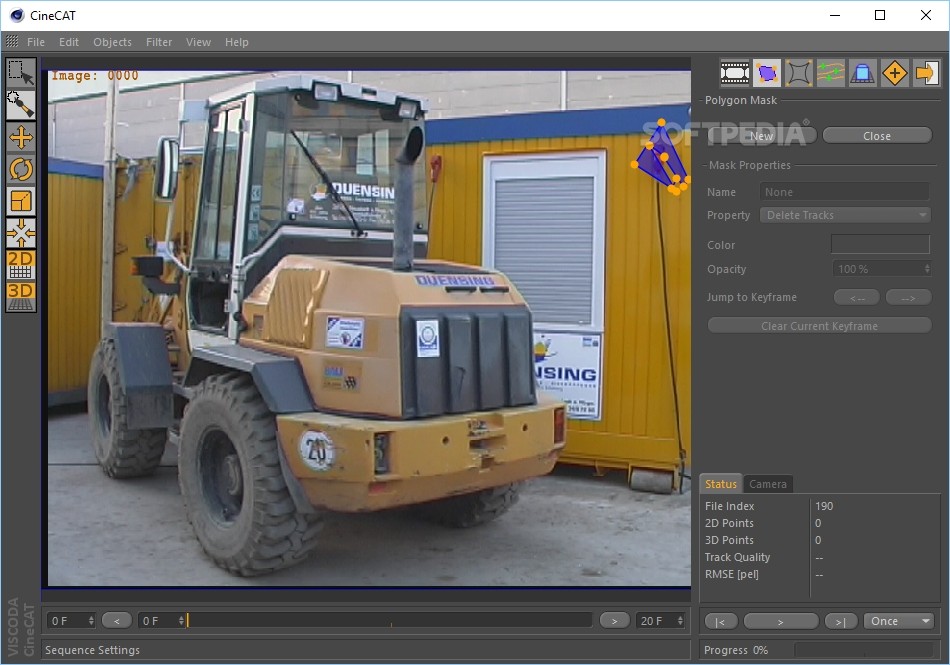The width and height of the screenshot is (950, 665).
Task: Open the export arrow panel icon
Action: coord(926,74)
